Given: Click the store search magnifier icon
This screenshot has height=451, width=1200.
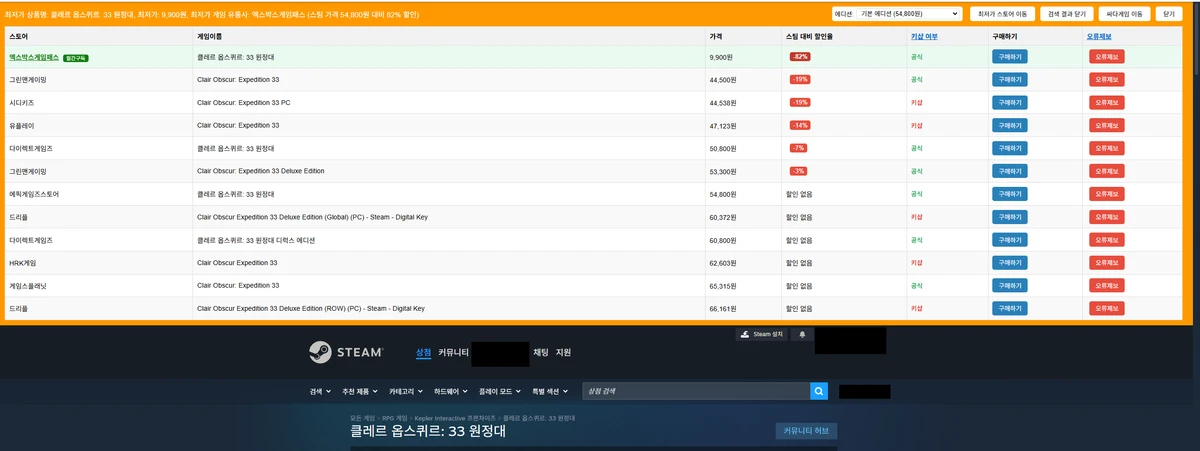Looking at the screenshot, I should (819, 391).
